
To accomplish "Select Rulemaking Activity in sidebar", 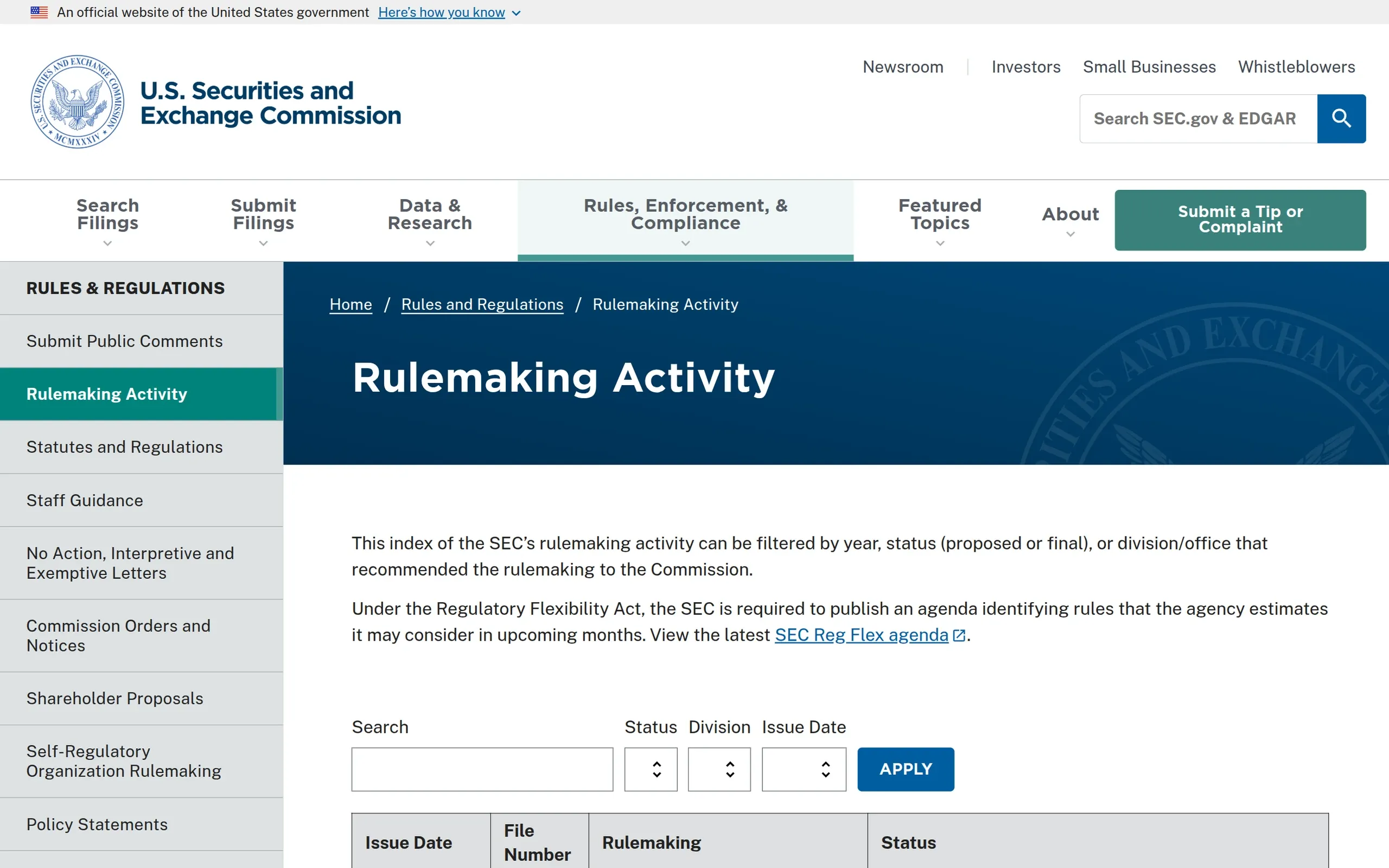I will pos(141,394).
